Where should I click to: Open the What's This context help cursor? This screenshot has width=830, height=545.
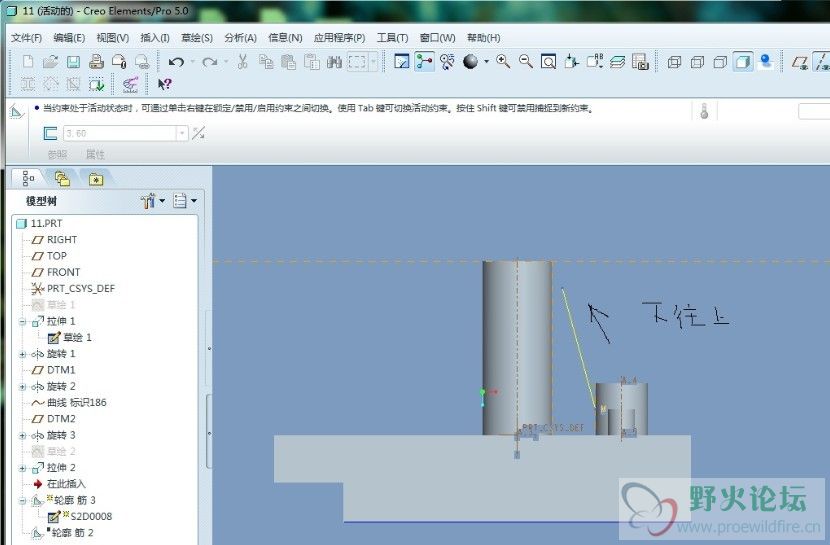(165, 84)
